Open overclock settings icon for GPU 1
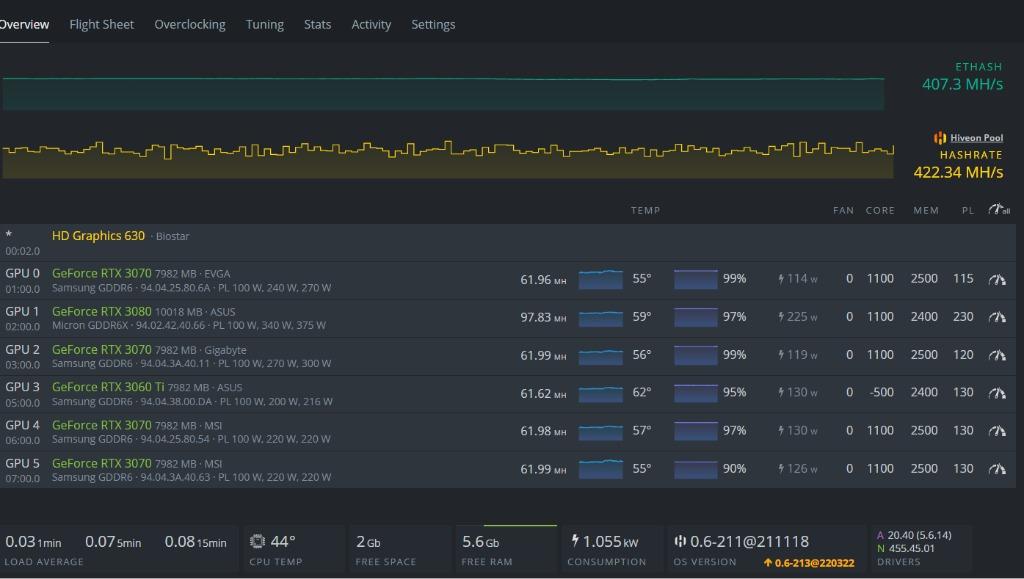Viewport: 1024px width, 579px height. (x=997, y=317)
